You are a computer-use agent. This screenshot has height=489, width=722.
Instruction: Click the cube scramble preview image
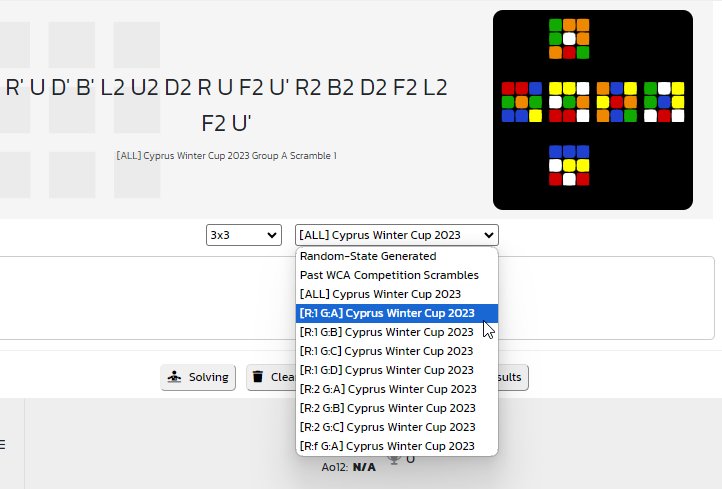[x=593, y=110]
